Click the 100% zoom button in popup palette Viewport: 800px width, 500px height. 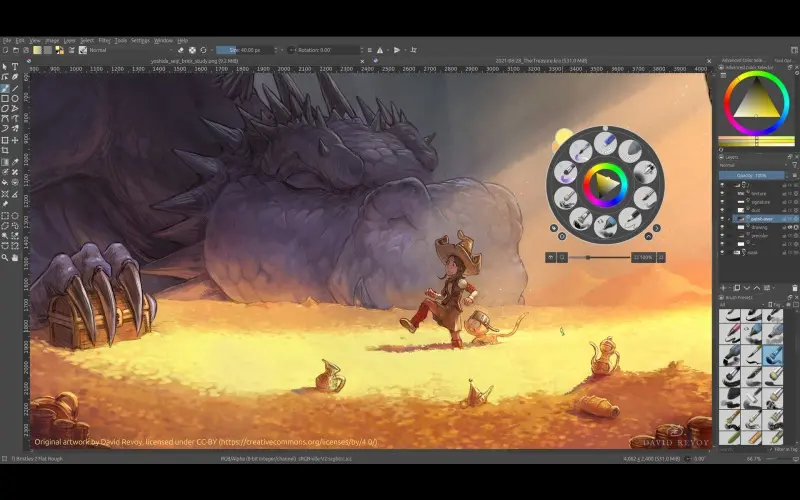pyautogui.click(x=645, y=257)
